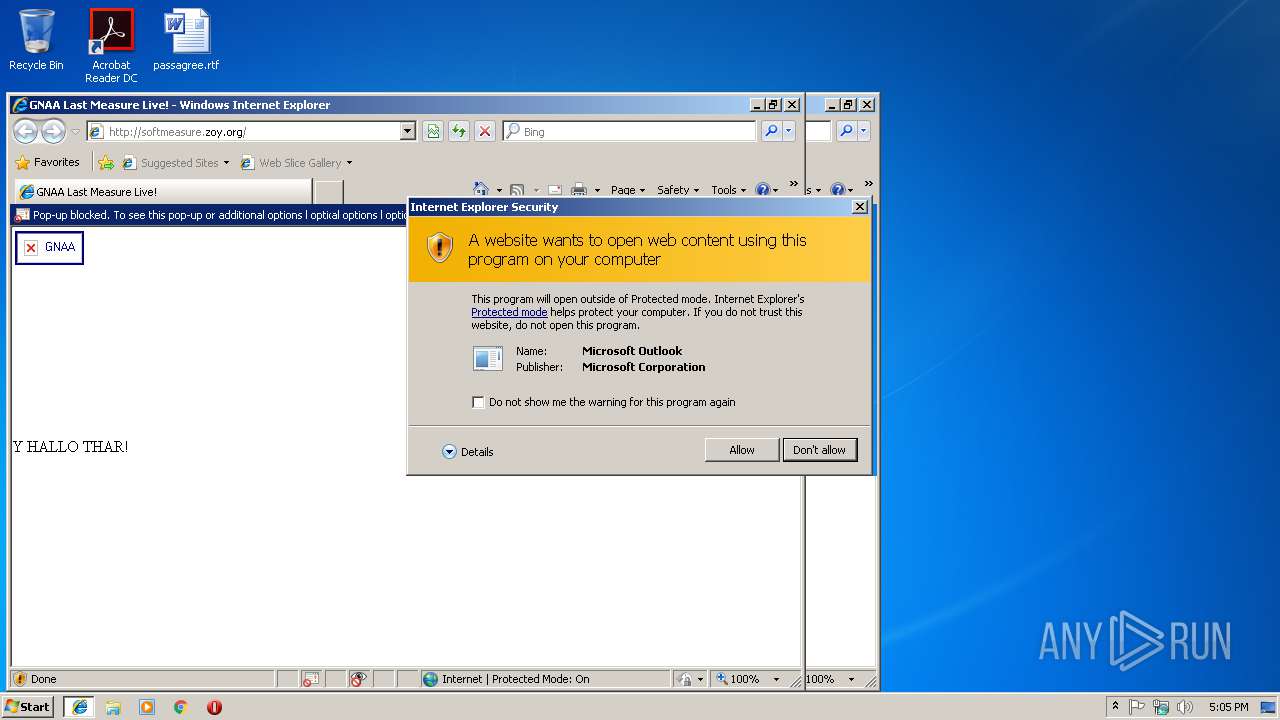Click the Home icon in command bar
1280x720 pixels.
click(x=481, y=190)
